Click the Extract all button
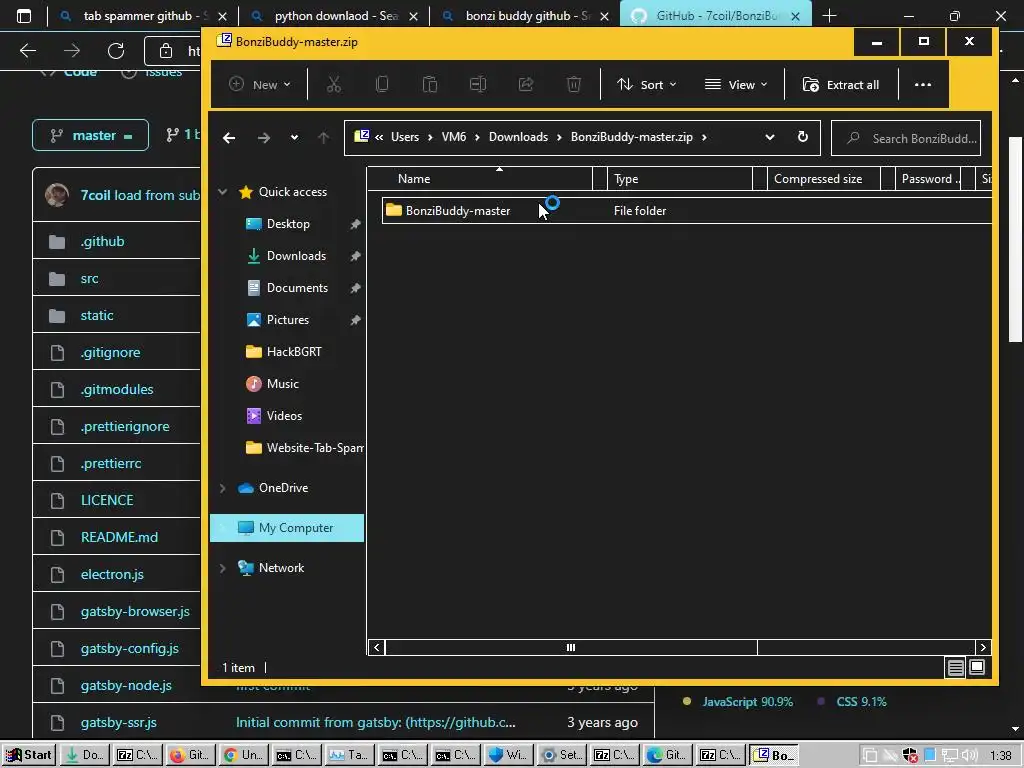 841,84
